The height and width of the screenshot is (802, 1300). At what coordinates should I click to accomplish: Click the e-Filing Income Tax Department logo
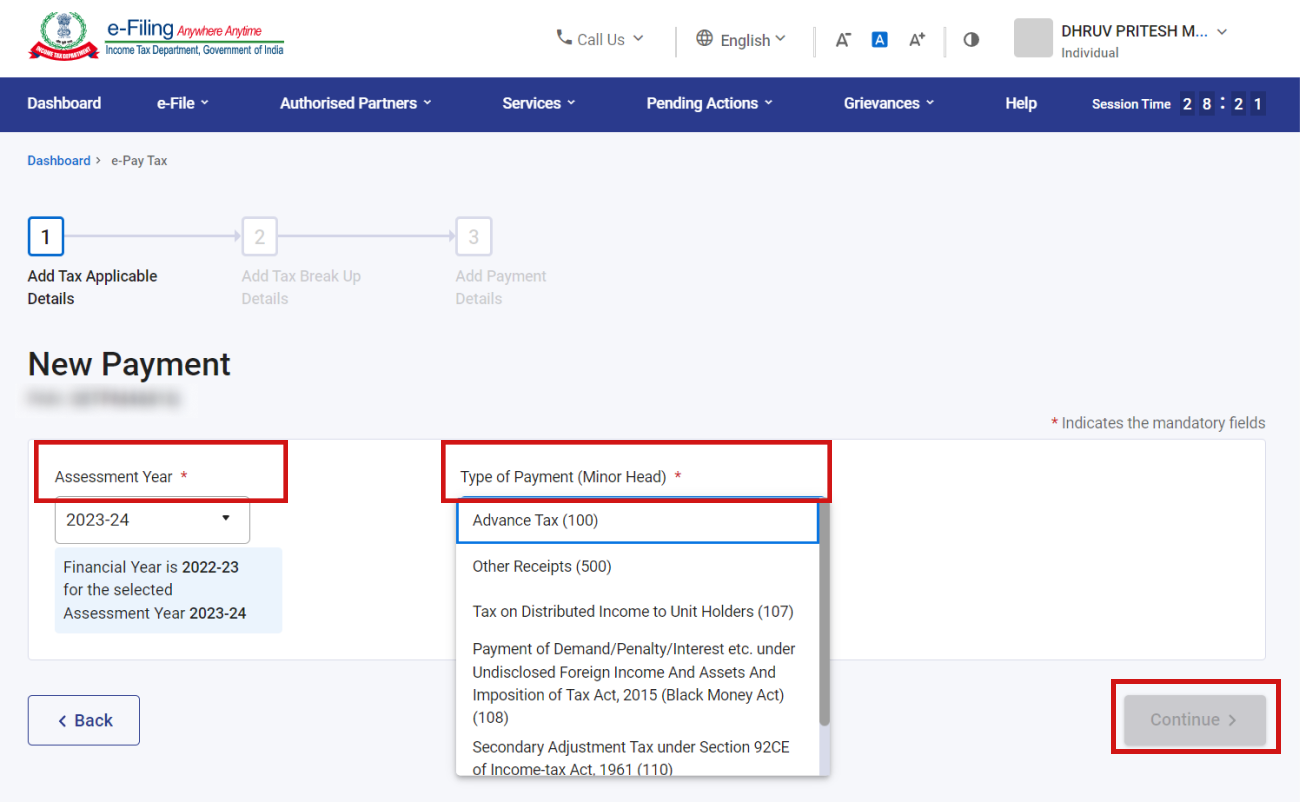click(156, 38)
